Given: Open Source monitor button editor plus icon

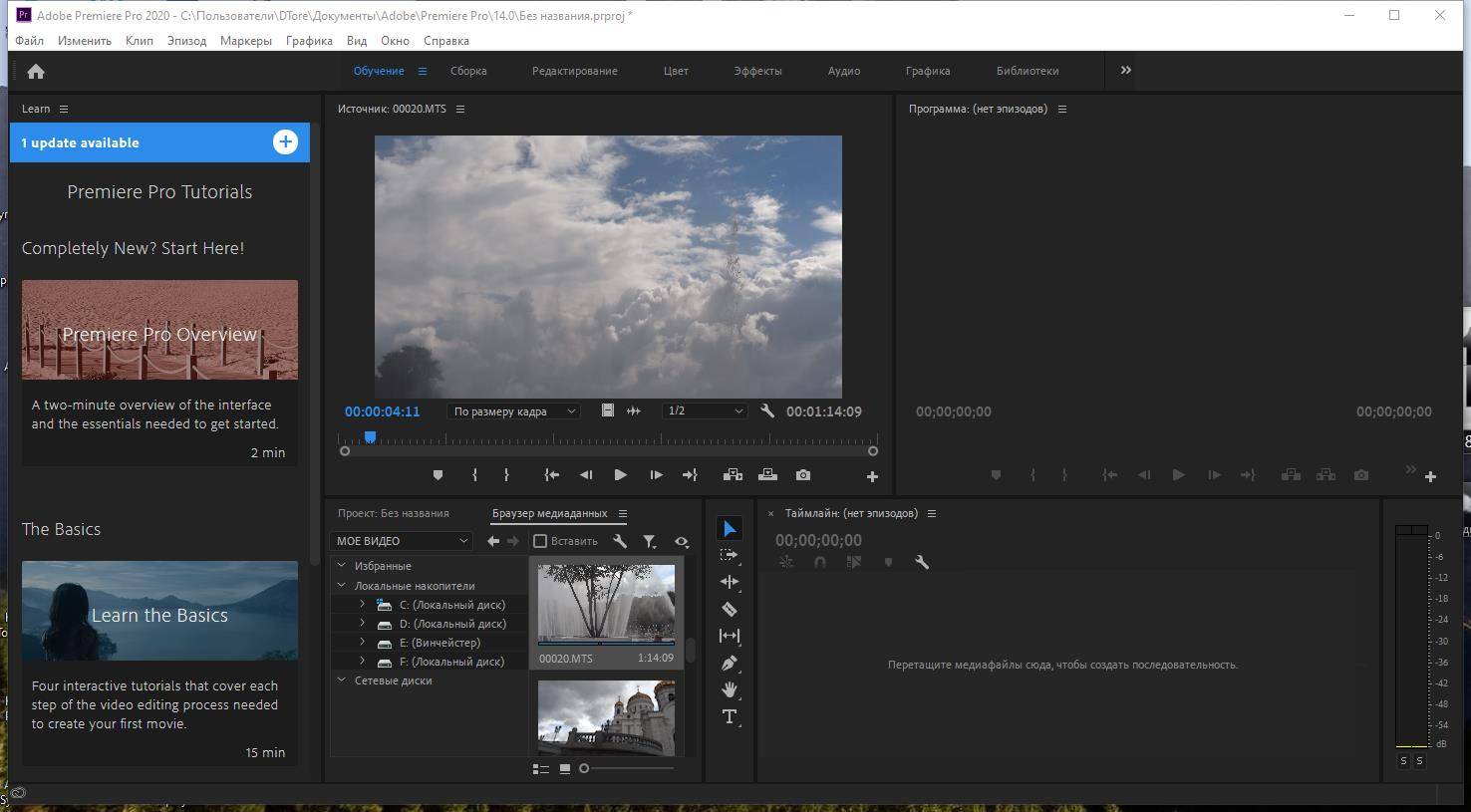Looking at the screenshot, I should coord(872,477).
